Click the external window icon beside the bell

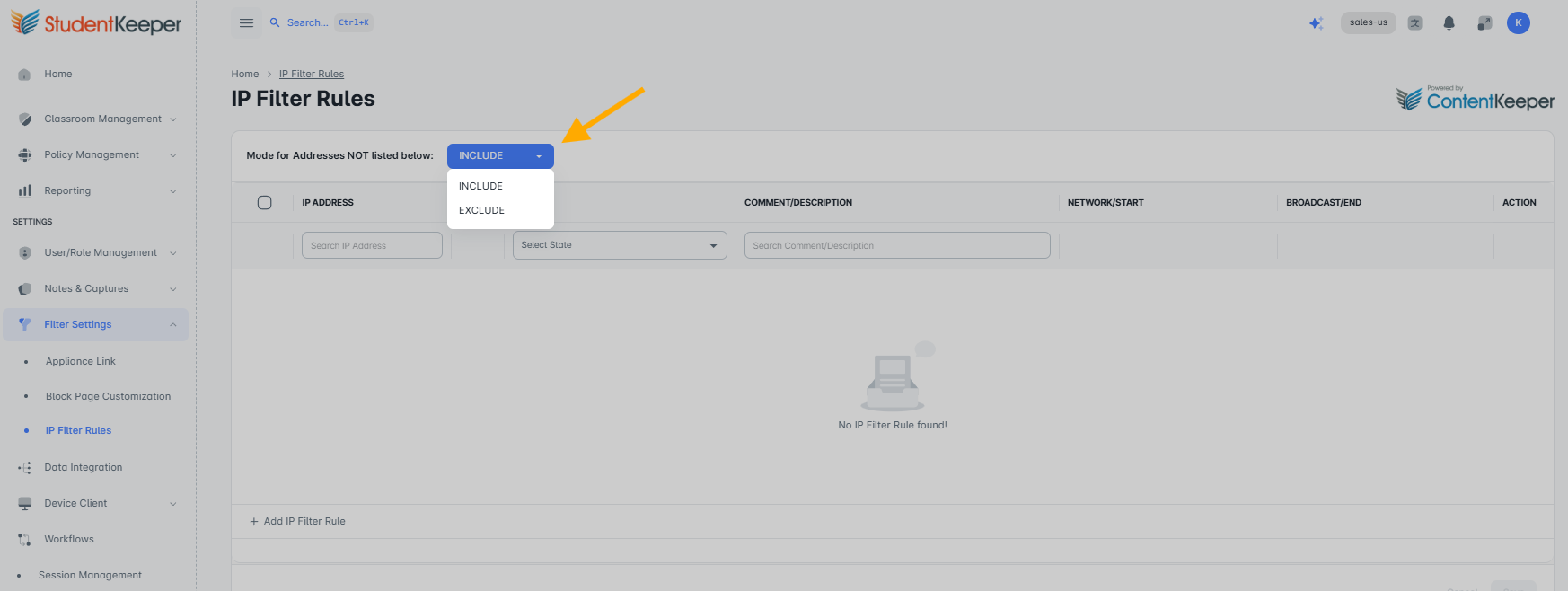tap(1484, 23)
